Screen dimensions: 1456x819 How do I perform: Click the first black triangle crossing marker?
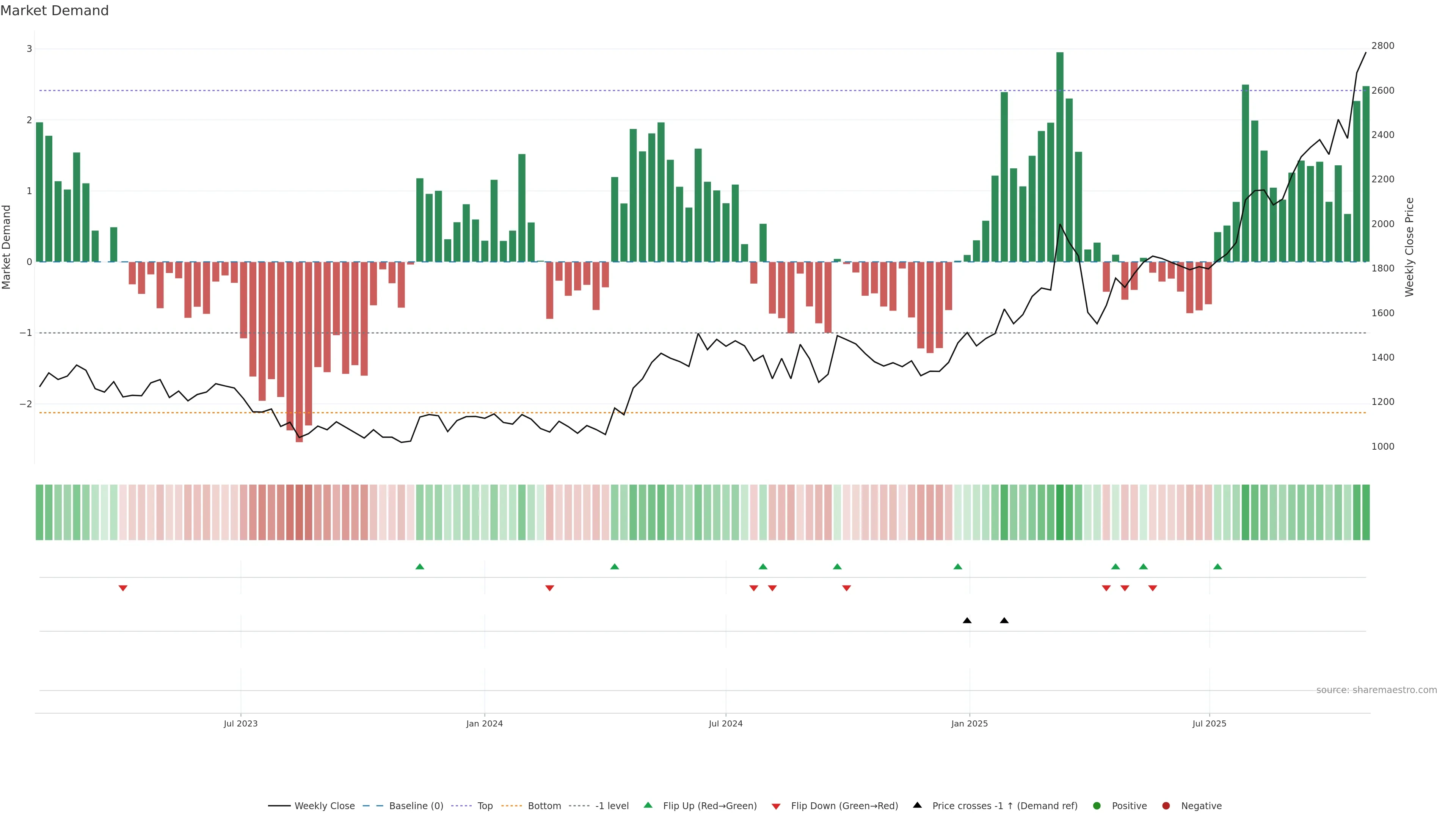coord(967,621)
